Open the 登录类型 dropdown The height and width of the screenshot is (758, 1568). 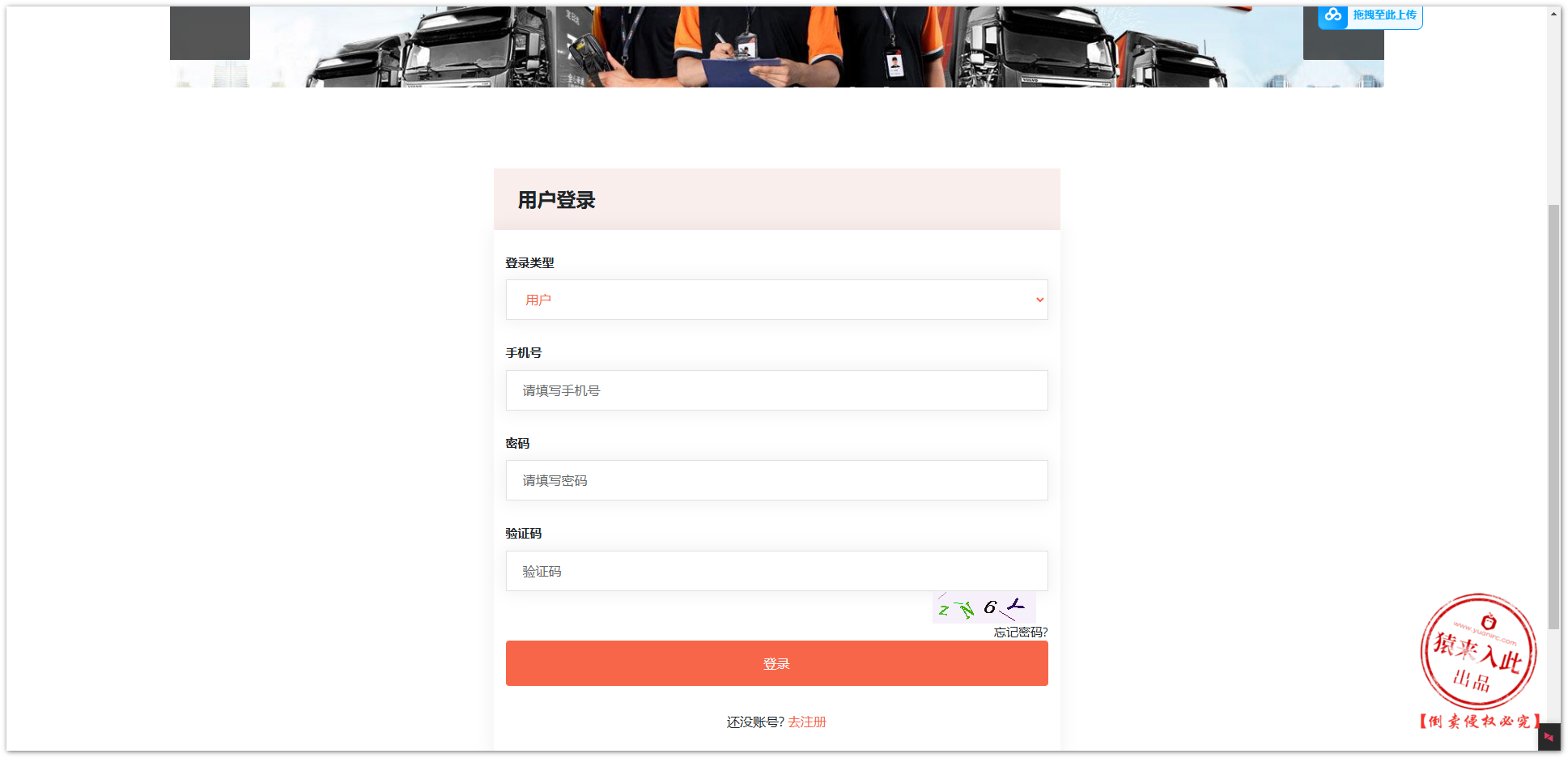coord(776,300)
